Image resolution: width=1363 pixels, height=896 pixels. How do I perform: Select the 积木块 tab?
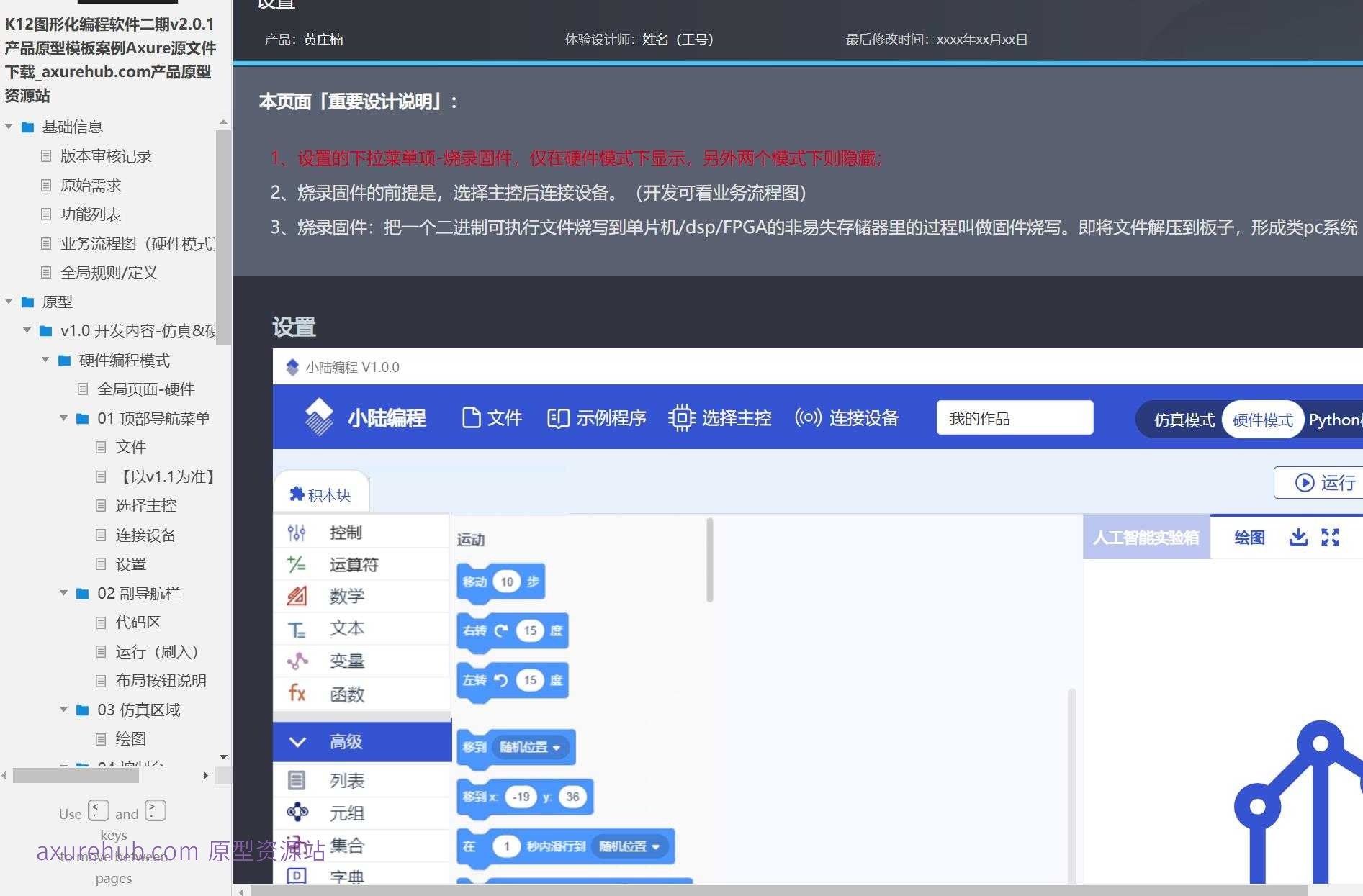321,494
